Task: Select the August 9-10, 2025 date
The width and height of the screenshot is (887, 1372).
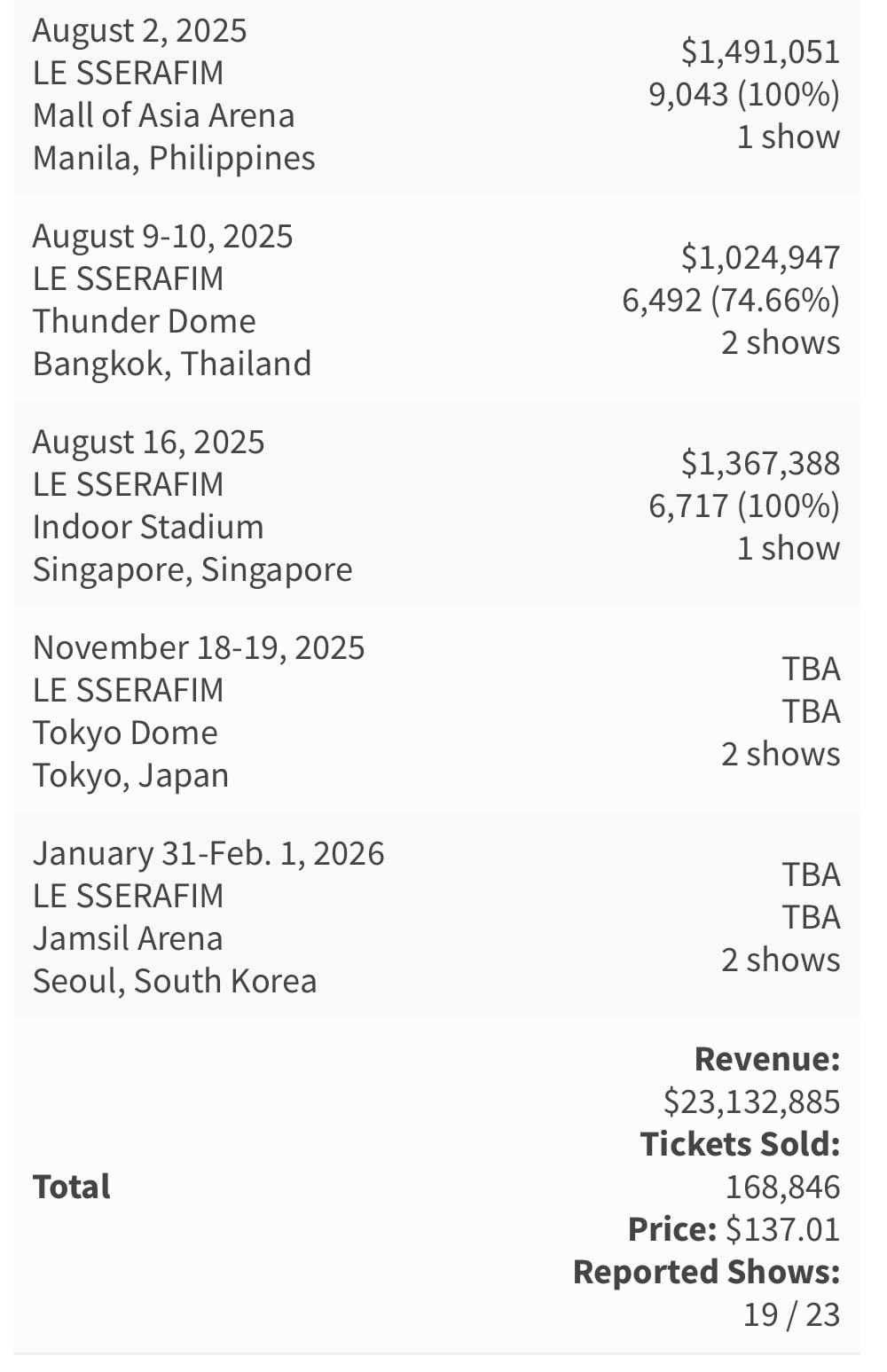Action: [163, 237]
